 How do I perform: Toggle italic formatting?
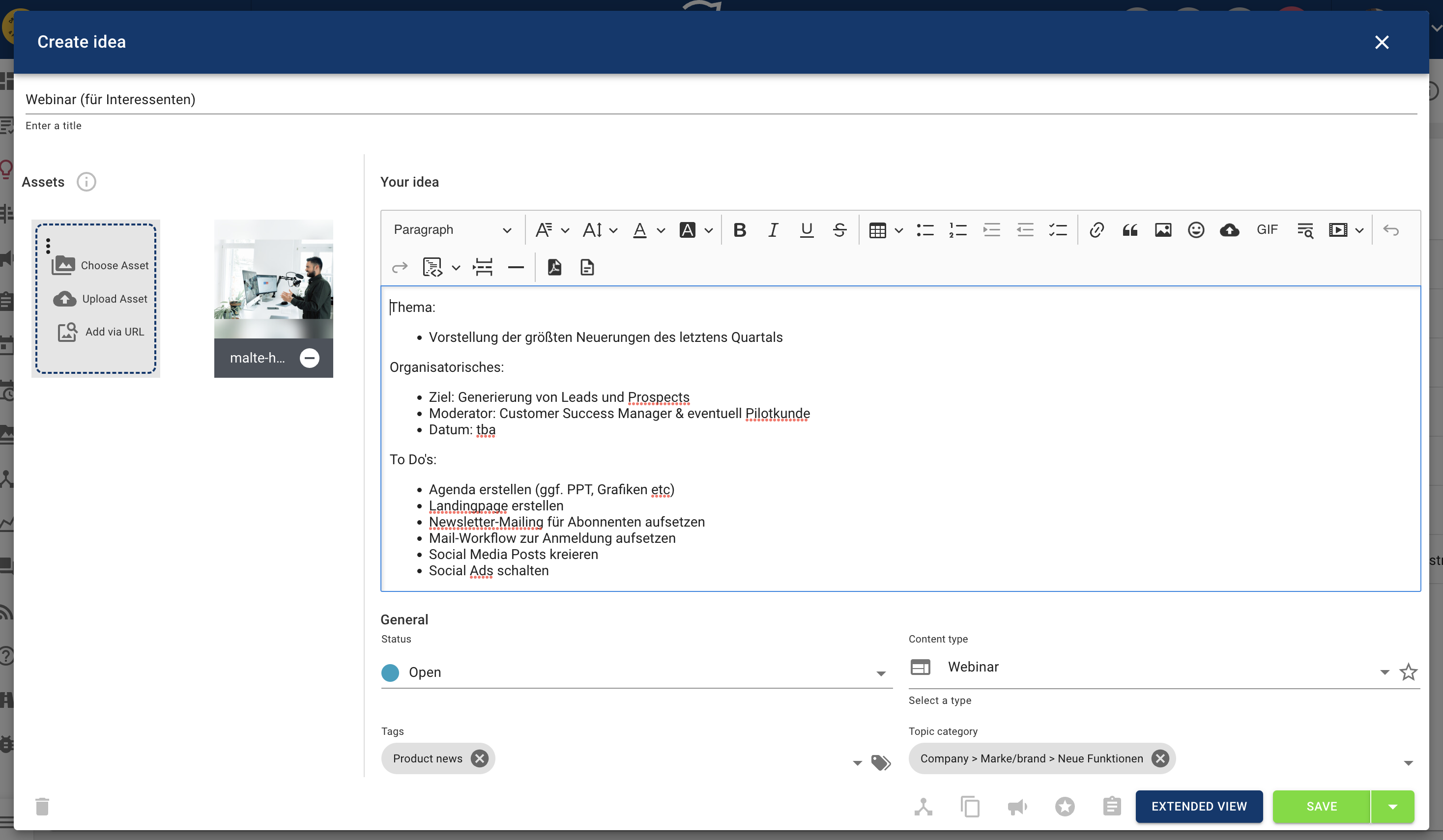[773, 230]
